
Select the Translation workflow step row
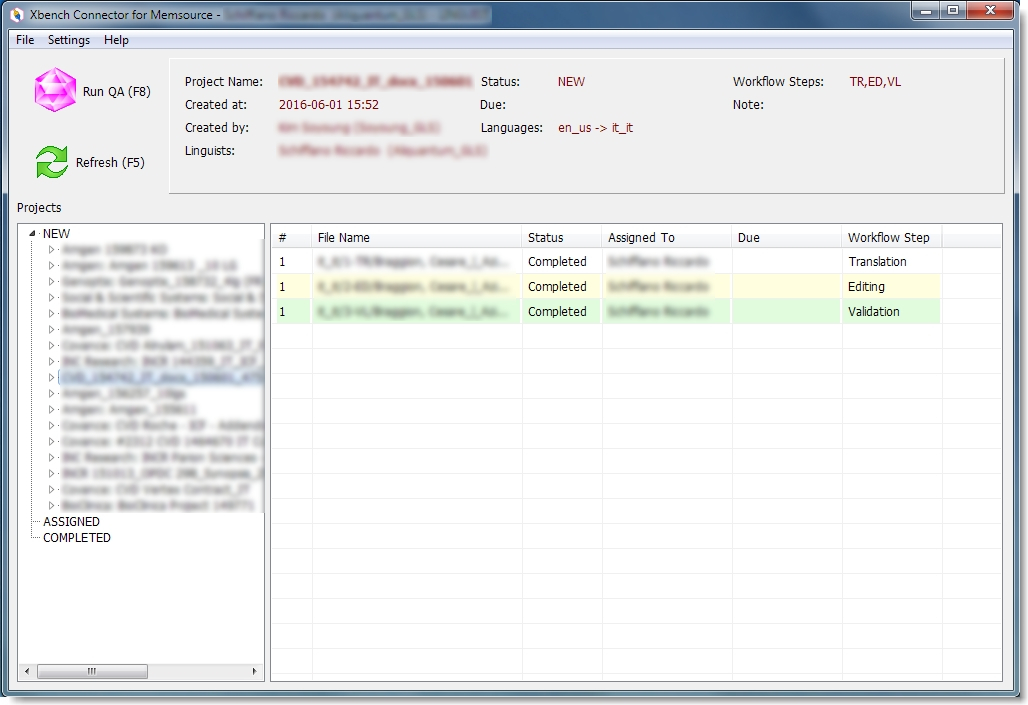pos(877,262)
